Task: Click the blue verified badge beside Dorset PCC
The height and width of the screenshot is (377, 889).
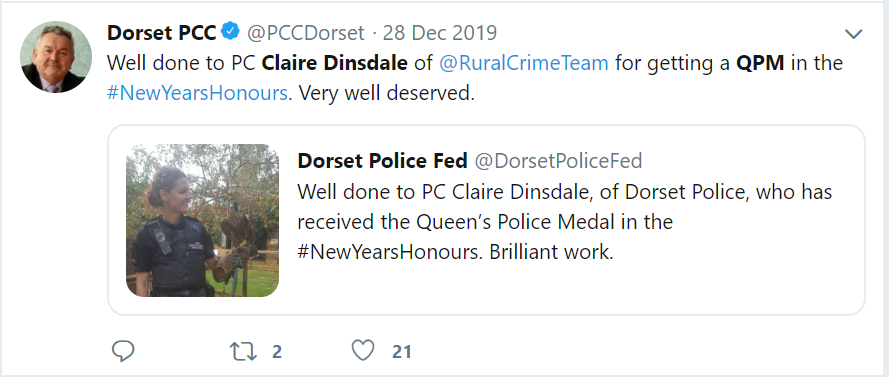Action: 230,32
